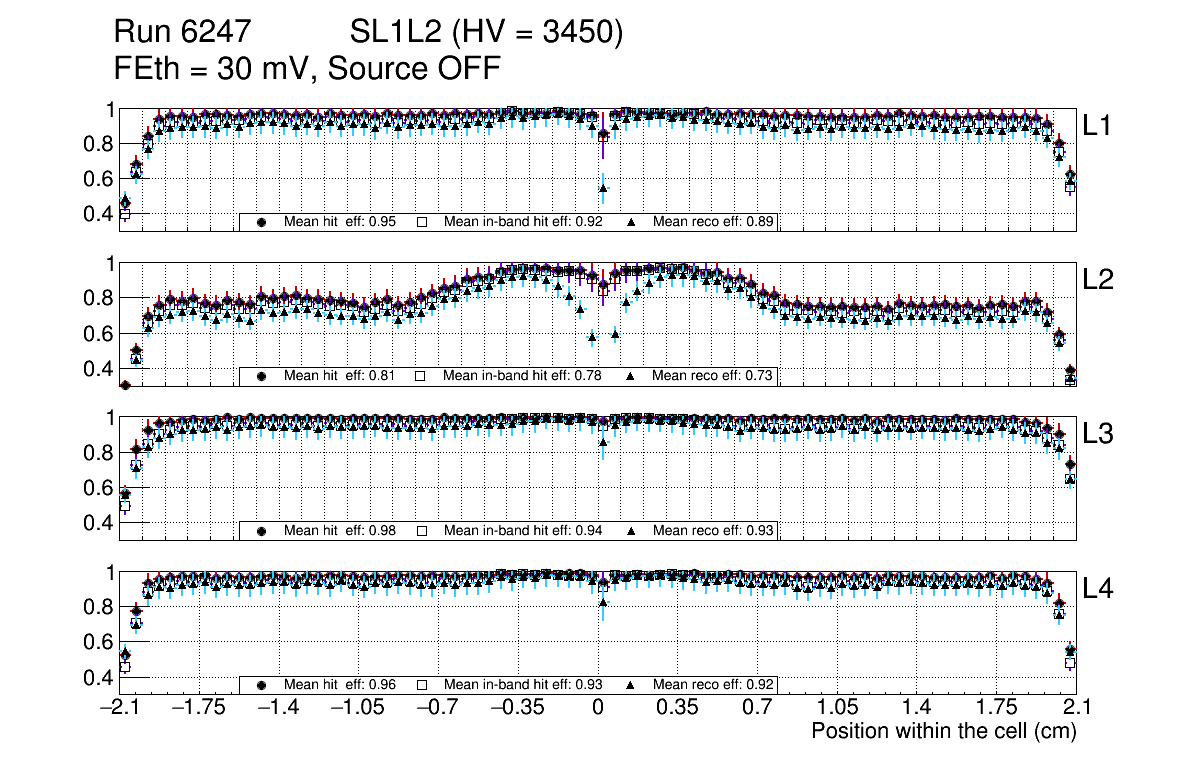Select the 'Mean hit eff: 0.95' legend entry

tap(340, 222)
